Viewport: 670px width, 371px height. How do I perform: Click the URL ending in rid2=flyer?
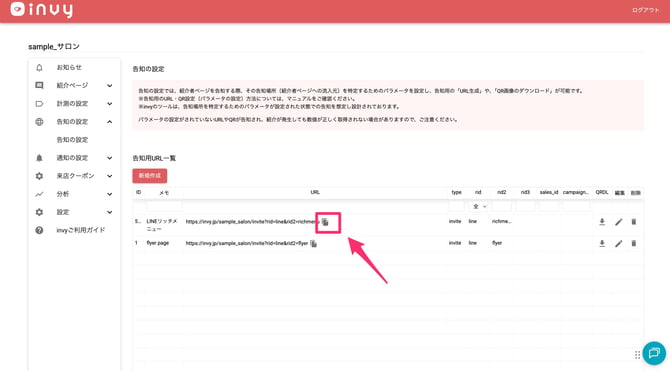pyautogui.click(x=247, y=243)
